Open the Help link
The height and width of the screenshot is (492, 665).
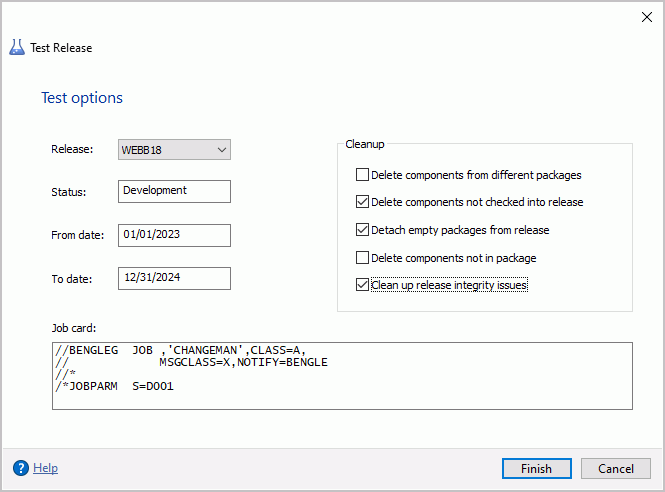45,468
